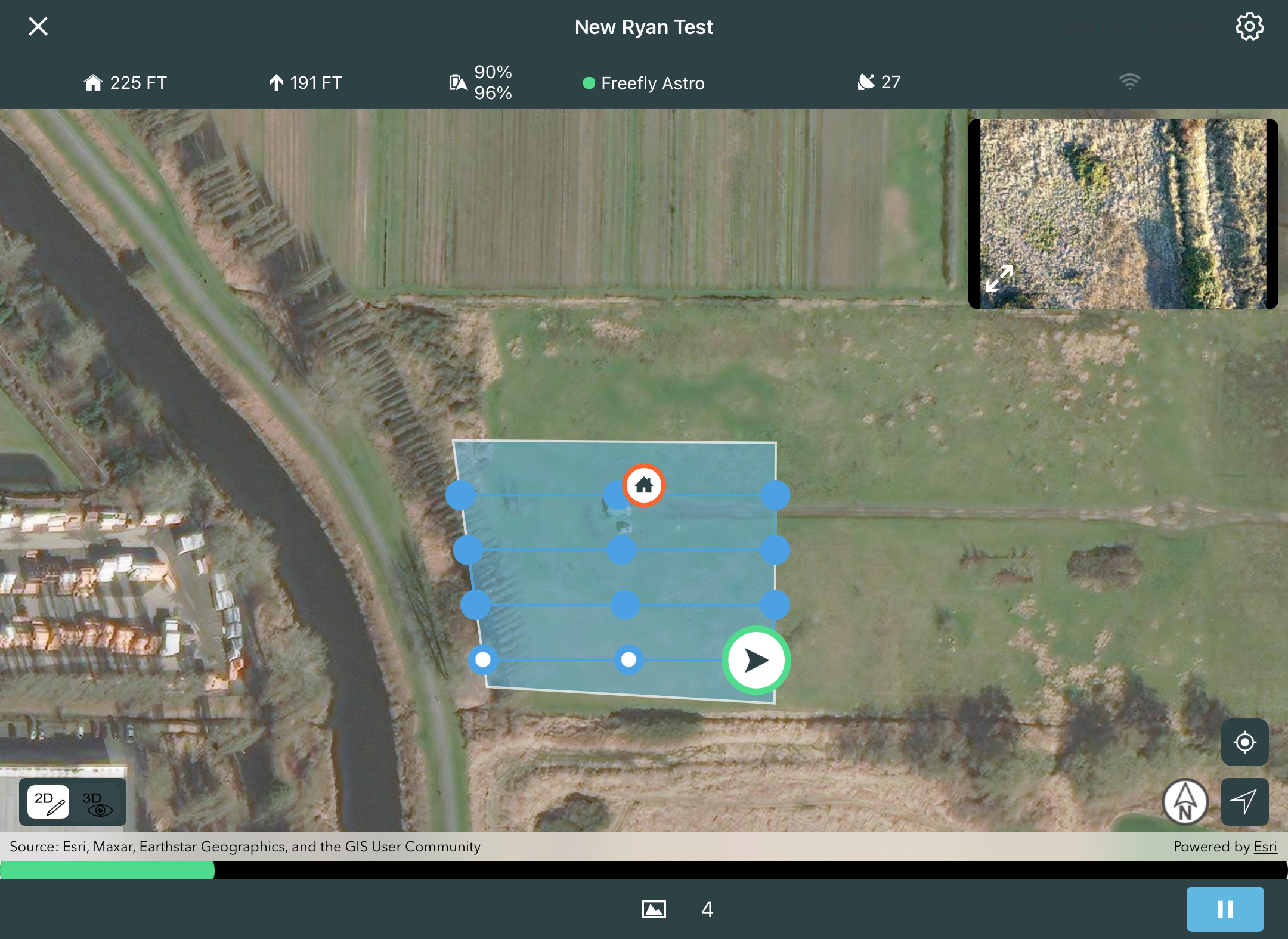Tap the home distance 225 FT icon
This screenshot has height=939, width=1288.
tap(93, 82)
